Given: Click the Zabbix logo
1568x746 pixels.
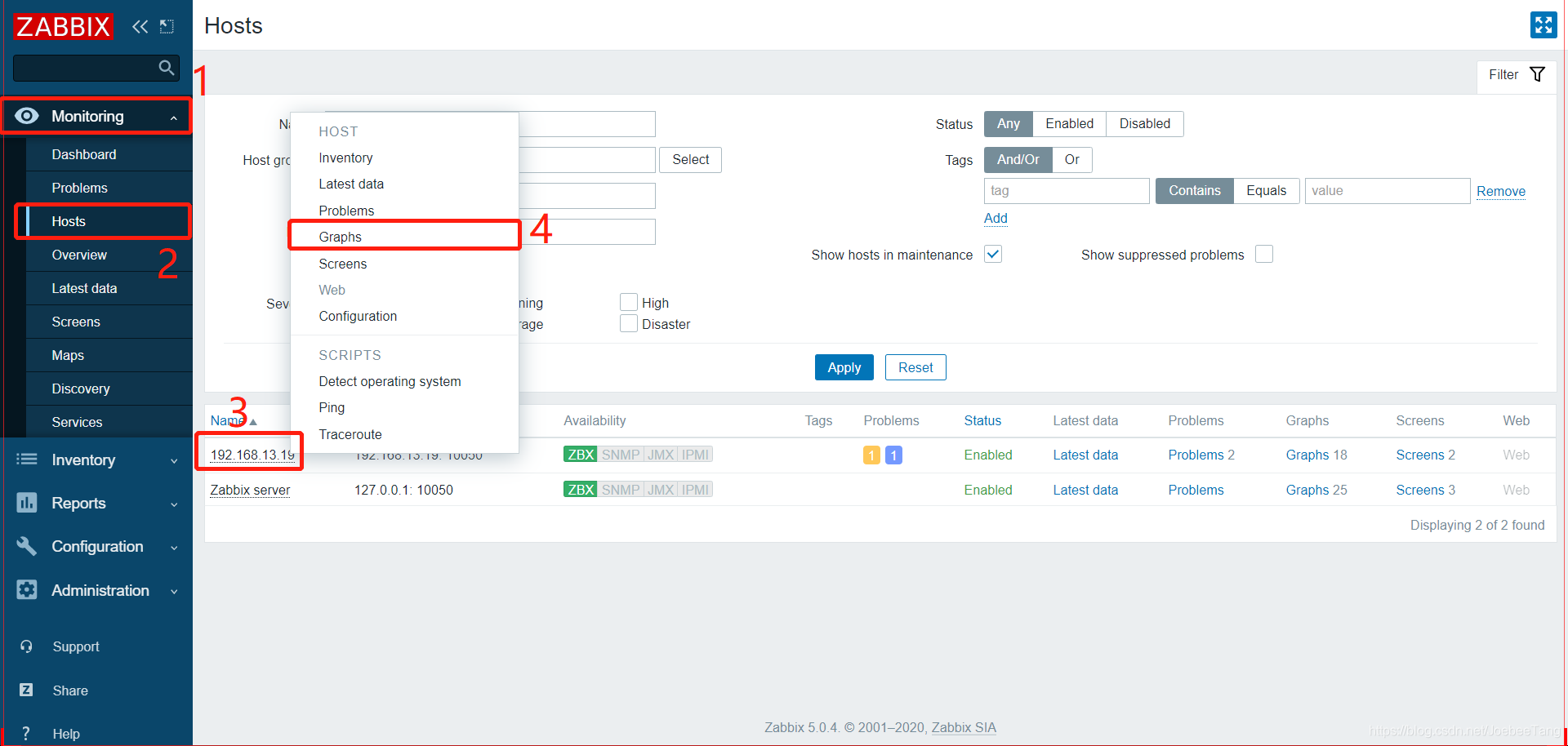Looking at the screenshot, I should pos(63,26).
